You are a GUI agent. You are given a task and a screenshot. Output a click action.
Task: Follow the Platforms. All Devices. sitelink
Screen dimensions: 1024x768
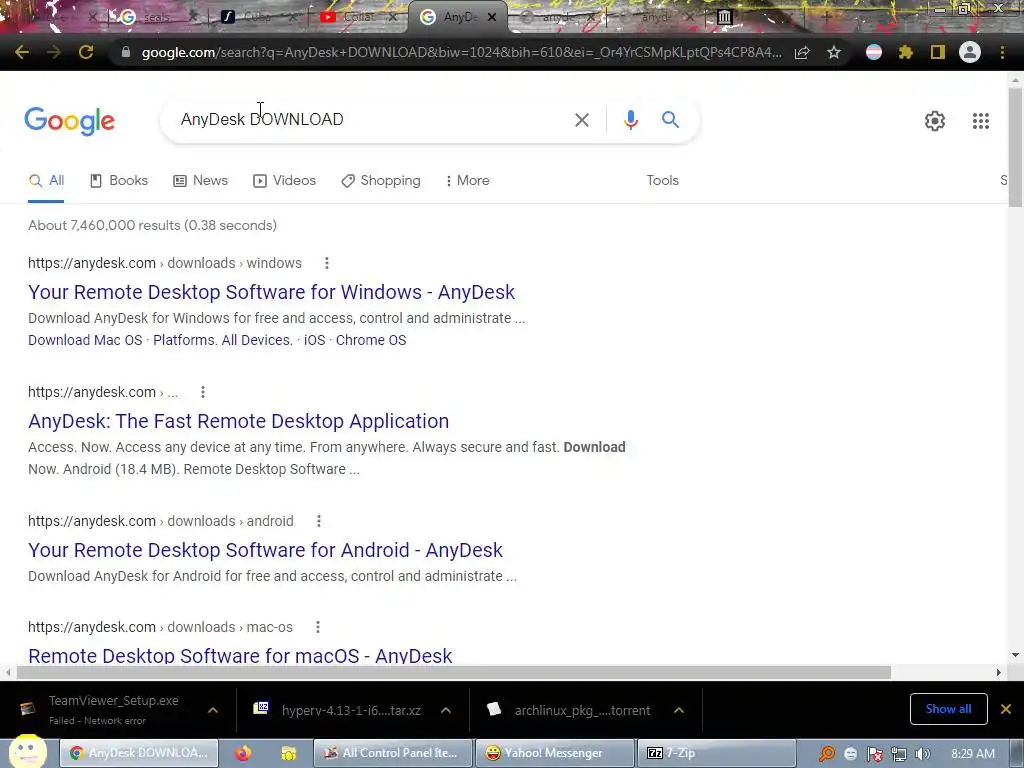[x=223, y=340]
